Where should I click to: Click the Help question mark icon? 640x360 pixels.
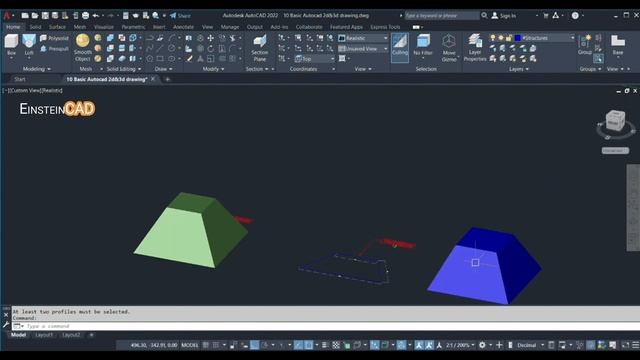[x=575, y=16]
